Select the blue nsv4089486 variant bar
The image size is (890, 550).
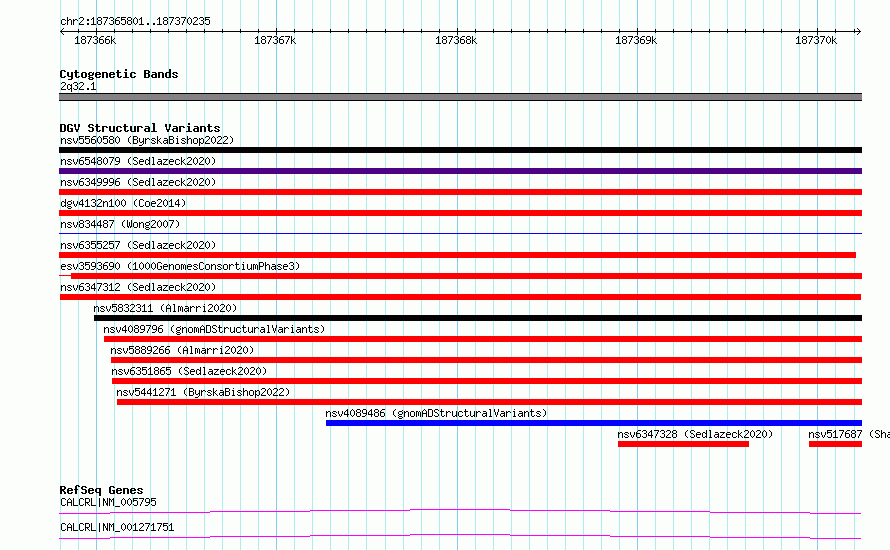pyautogui.click(x=594, y=423)
